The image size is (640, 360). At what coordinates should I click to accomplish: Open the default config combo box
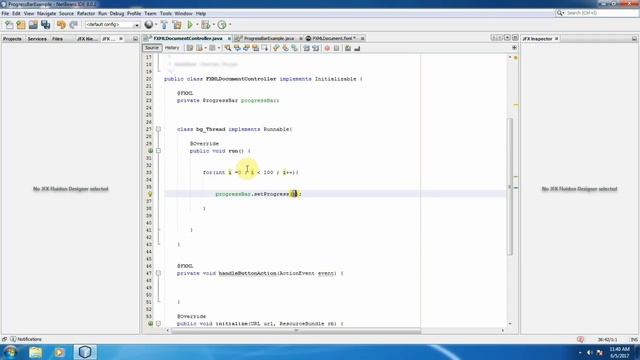[x=112, y=25]
